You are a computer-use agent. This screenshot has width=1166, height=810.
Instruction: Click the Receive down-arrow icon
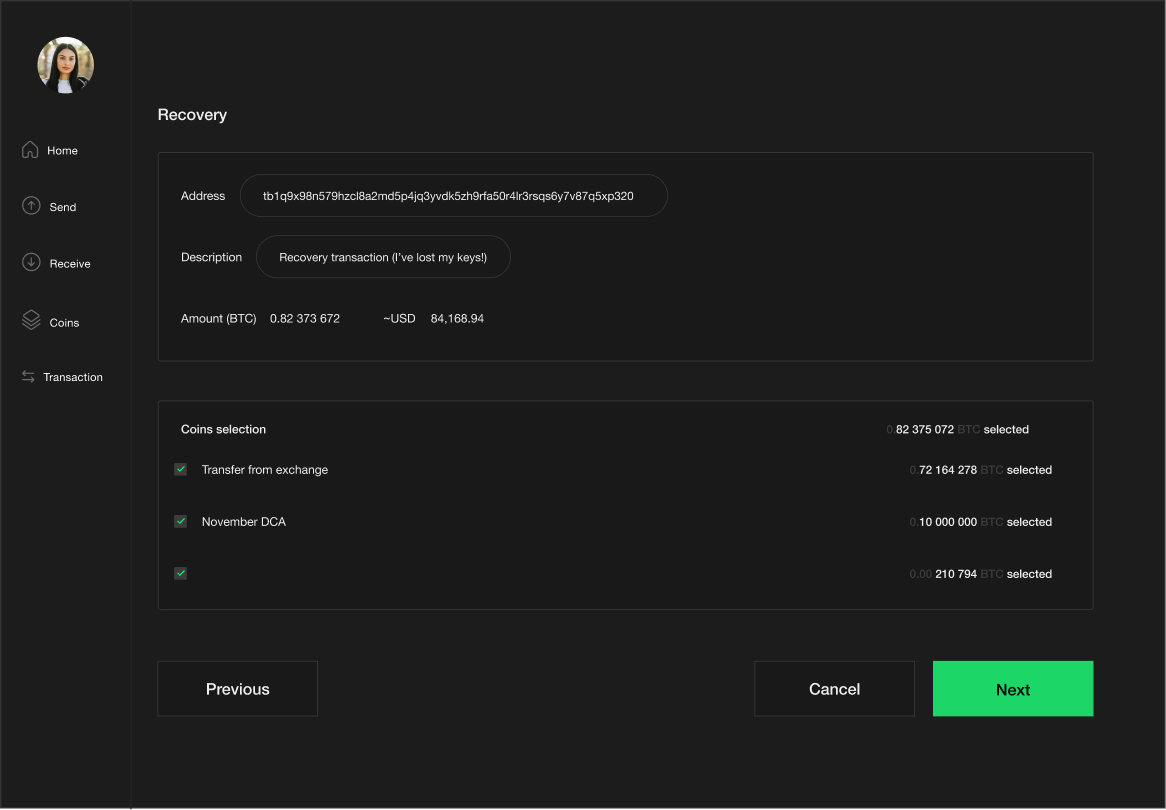(x=31, y=263)
